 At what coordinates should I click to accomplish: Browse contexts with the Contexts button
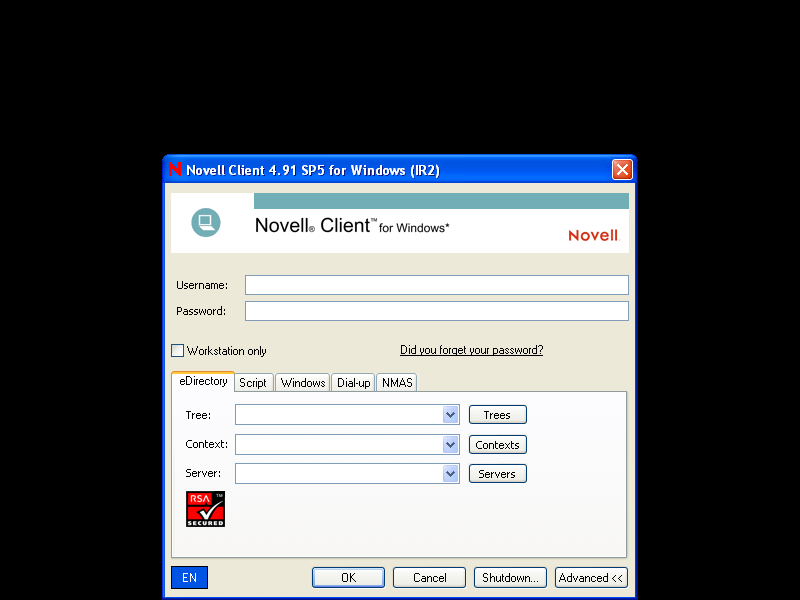(x=497, y=444)
